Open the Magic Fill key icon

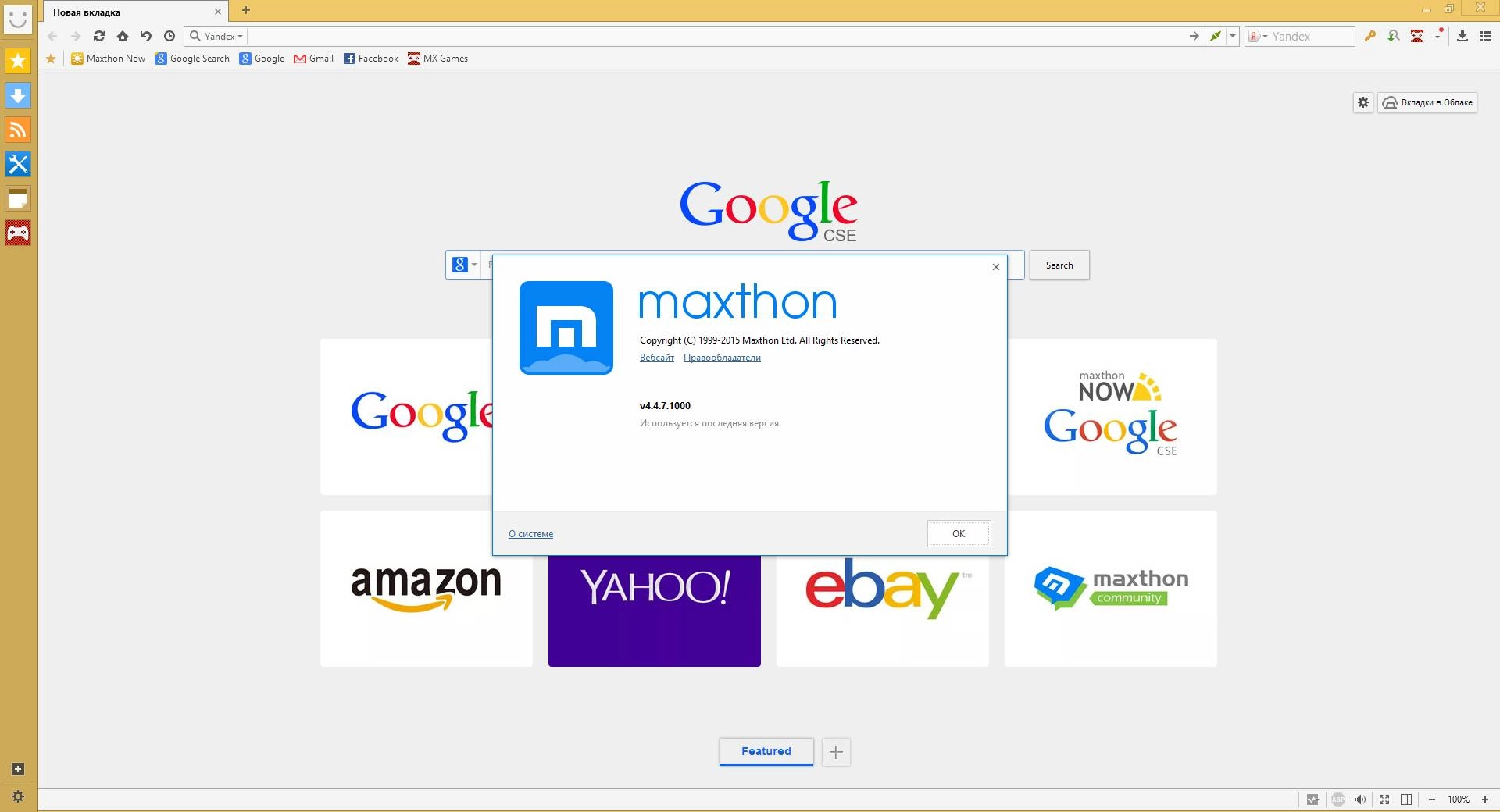1370,36
